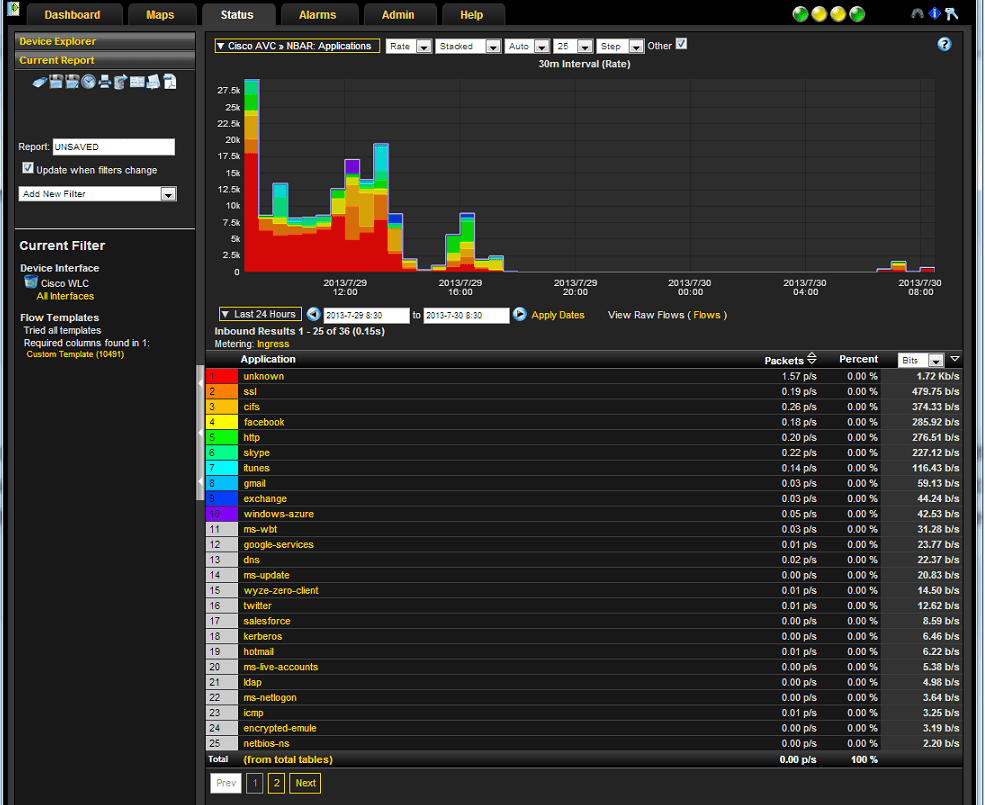
Task: Click the key icon in top bar
Action: (x=952, y=13)
